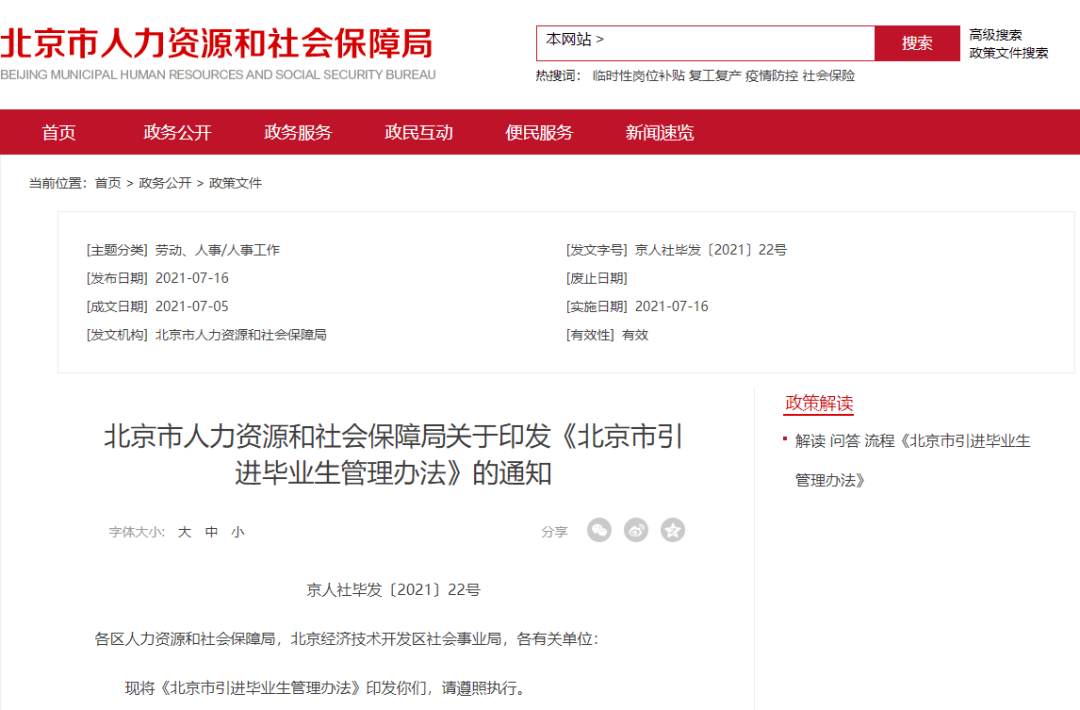Open the 便民服务 menu item
1080x710 pixels.
pos(538,131)
